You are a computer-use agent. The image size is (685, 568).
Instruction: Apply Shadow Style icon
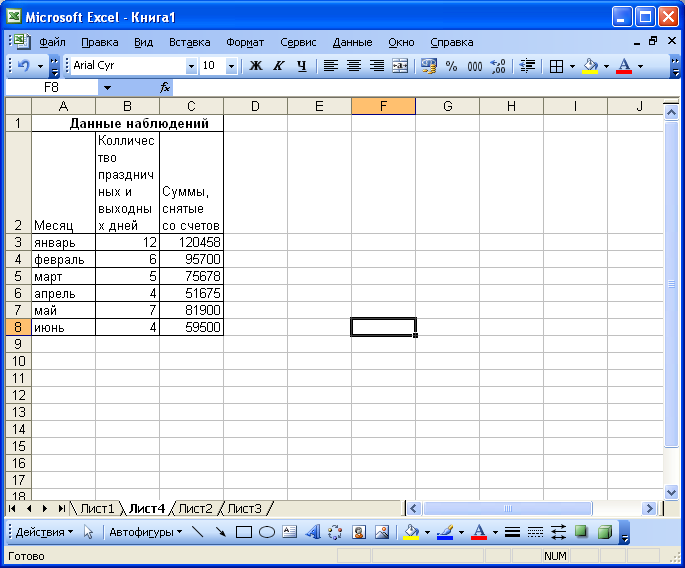tap(581, 532)
